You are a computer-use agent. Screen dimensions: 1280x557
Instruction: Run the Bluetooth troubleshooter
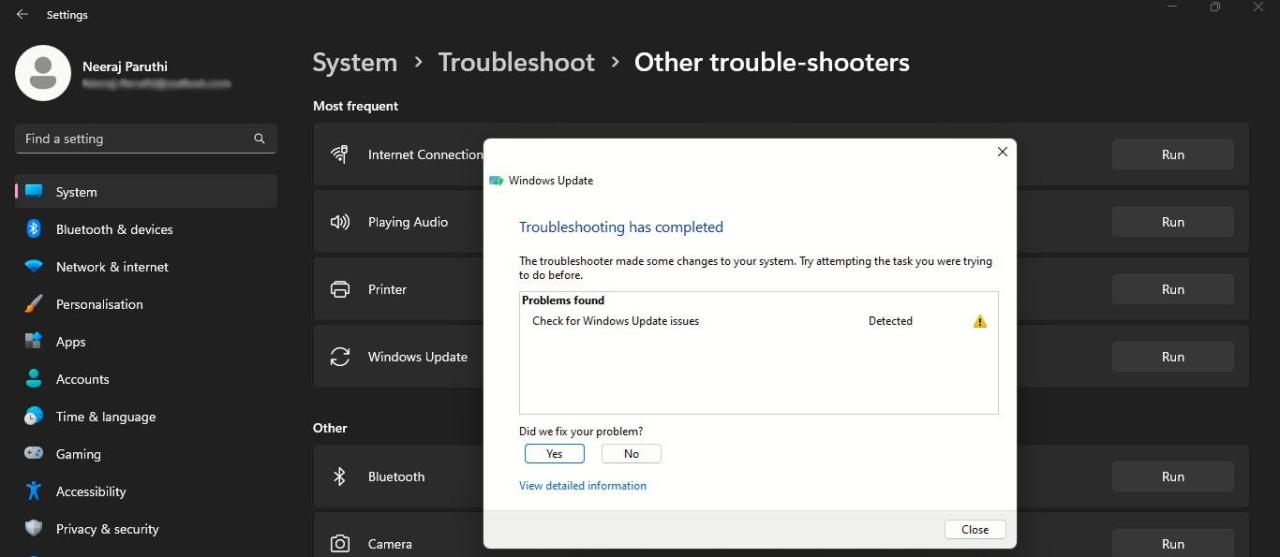(x=1173, y=477)
